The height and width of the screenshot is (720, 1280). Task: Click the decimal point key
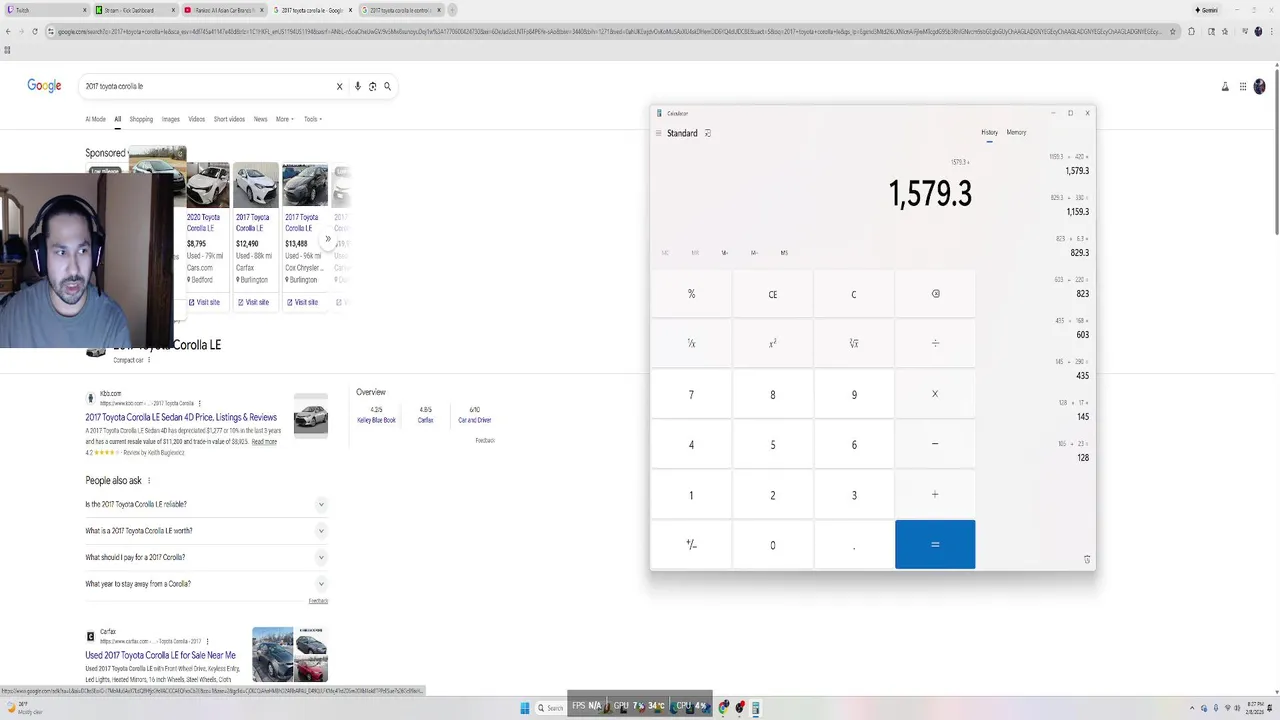854,545
